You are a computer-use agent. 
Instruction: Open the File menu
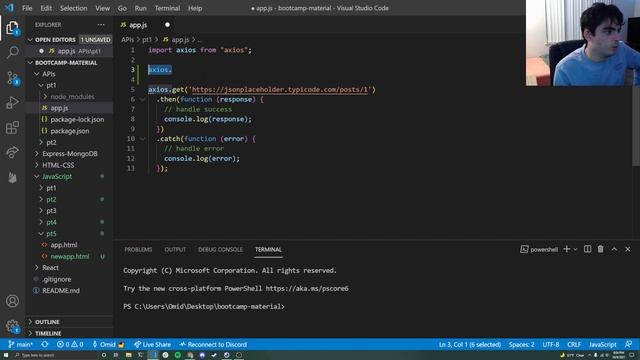pyautogui.click(x=27, y=8)
